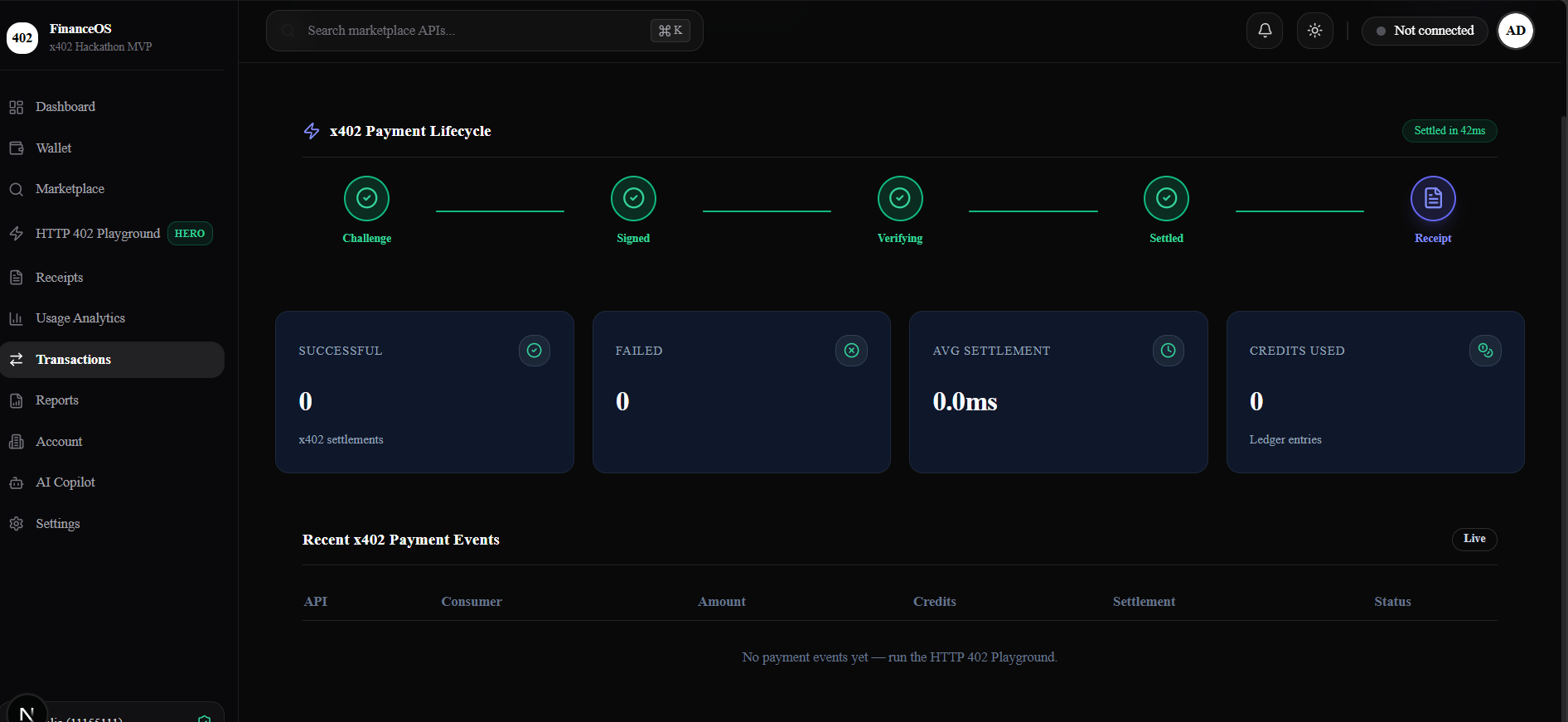Click the failed X icon on Failed card
Viewport: 1568px width, 722px height.
[x=851, y=351]
